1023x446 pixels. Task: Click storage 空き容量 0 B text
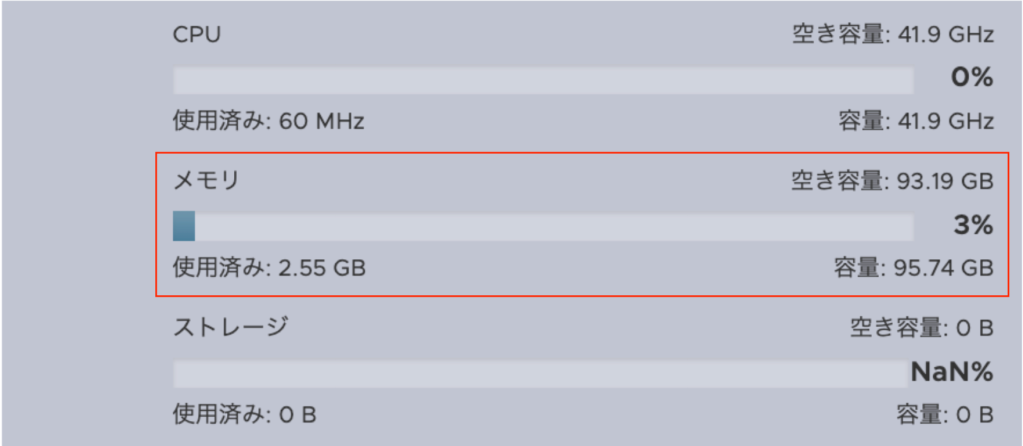tap(921, 326)
